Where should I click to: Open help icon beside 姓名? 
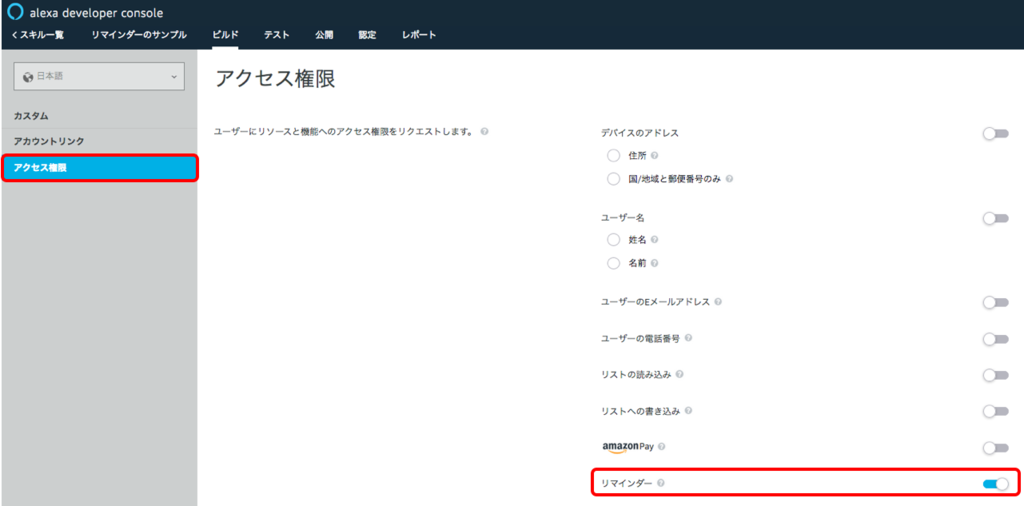tap(654, 240)
